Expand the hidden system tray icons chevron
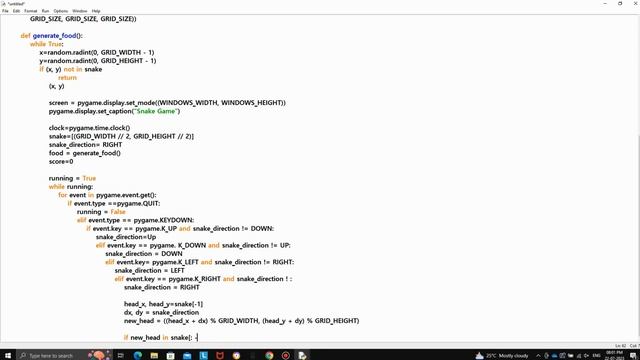This screenshot has height=360, width=640. [x=538, y=356]
